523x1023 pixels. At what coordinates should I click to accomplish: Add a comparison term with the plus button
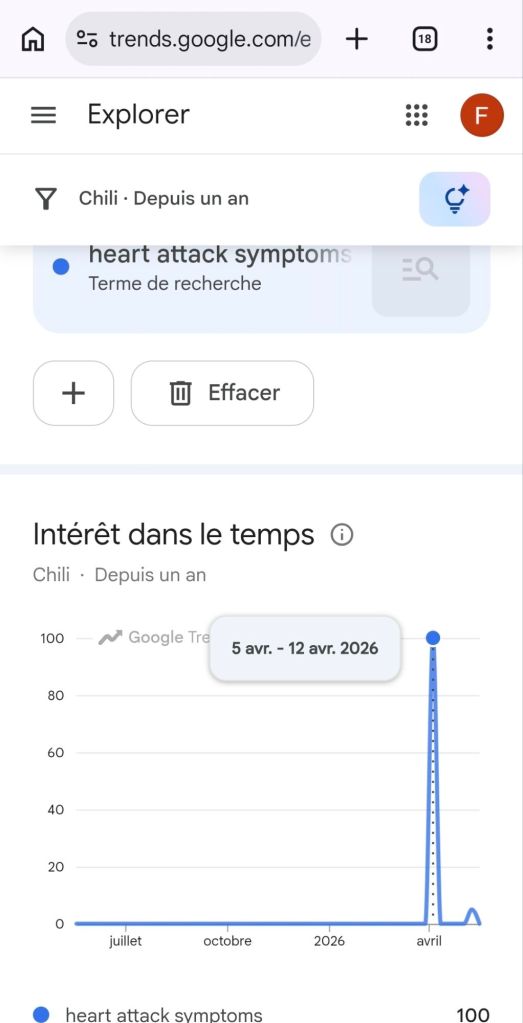(73, 393)
